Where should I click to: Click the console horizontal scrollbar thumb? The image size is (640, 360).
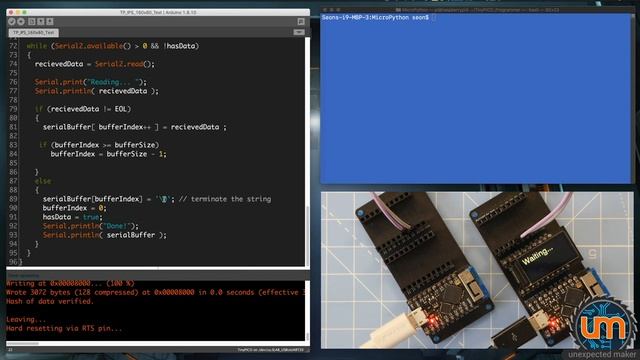click(x=23, y=344)
